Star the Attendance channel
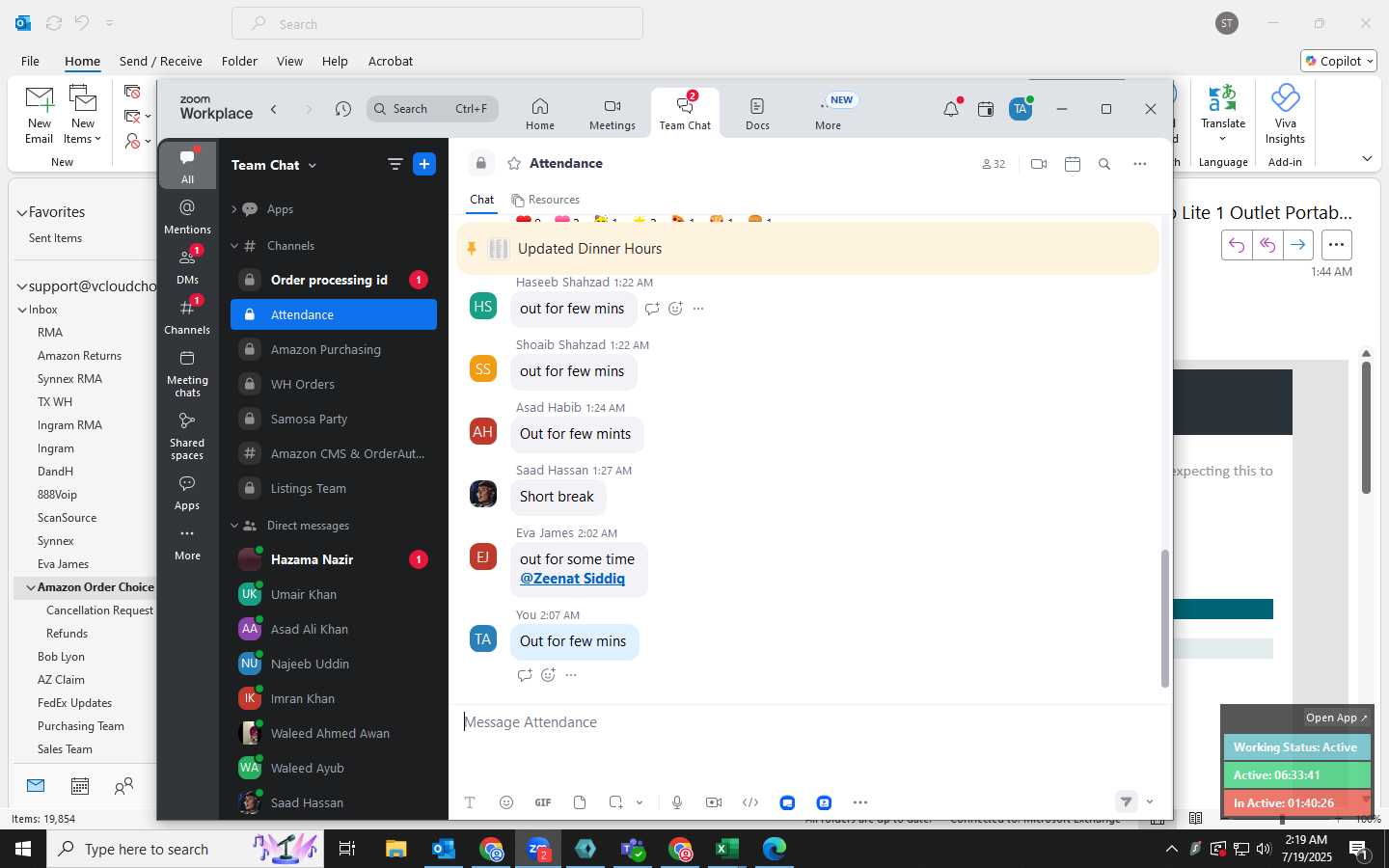1389x868 pixels. pos(514,163)
